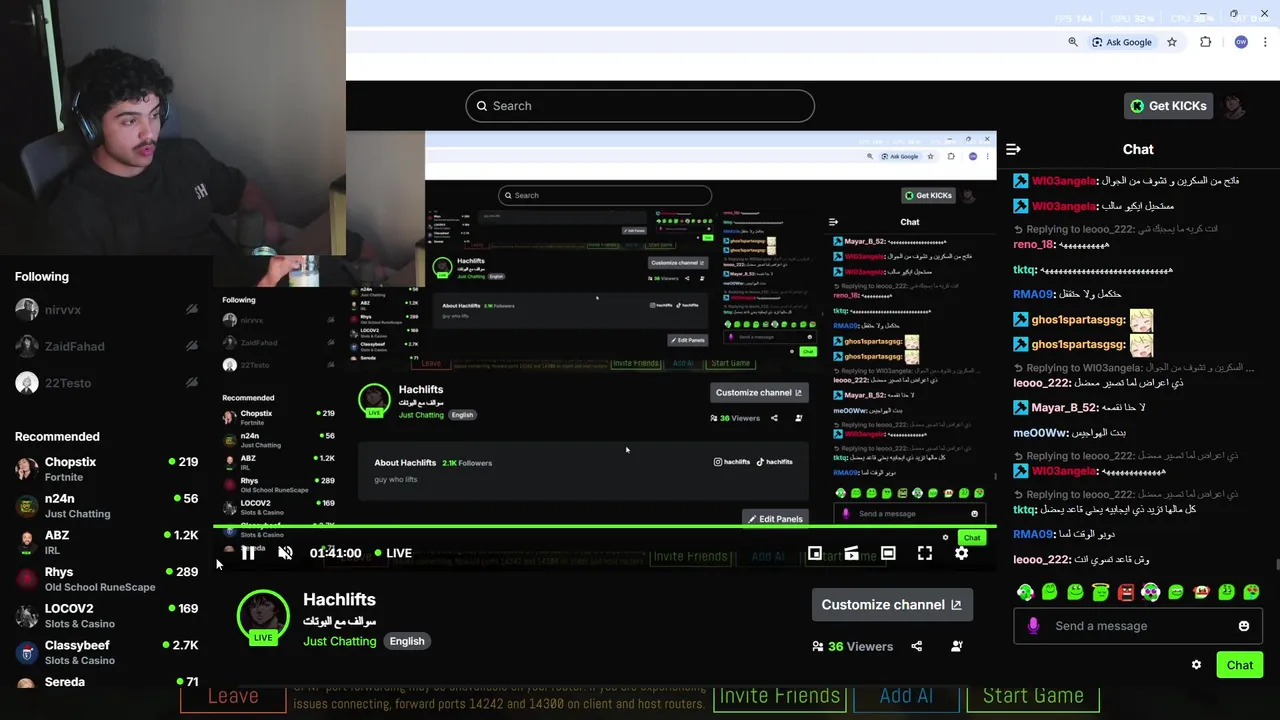Open Chopstix Fortnite stream
The height and width of the screenshot is (720, 1280).
(107, 469)
